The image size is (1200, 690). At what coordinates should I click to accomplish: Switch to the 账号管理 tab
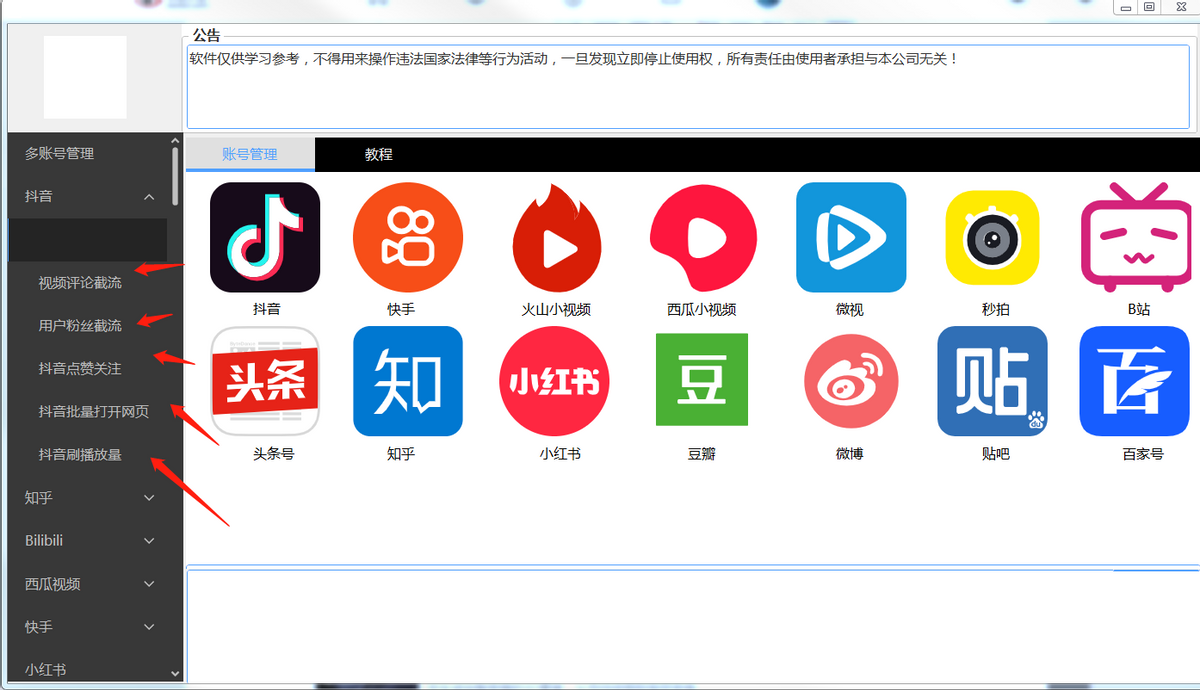tap(250, 154)
